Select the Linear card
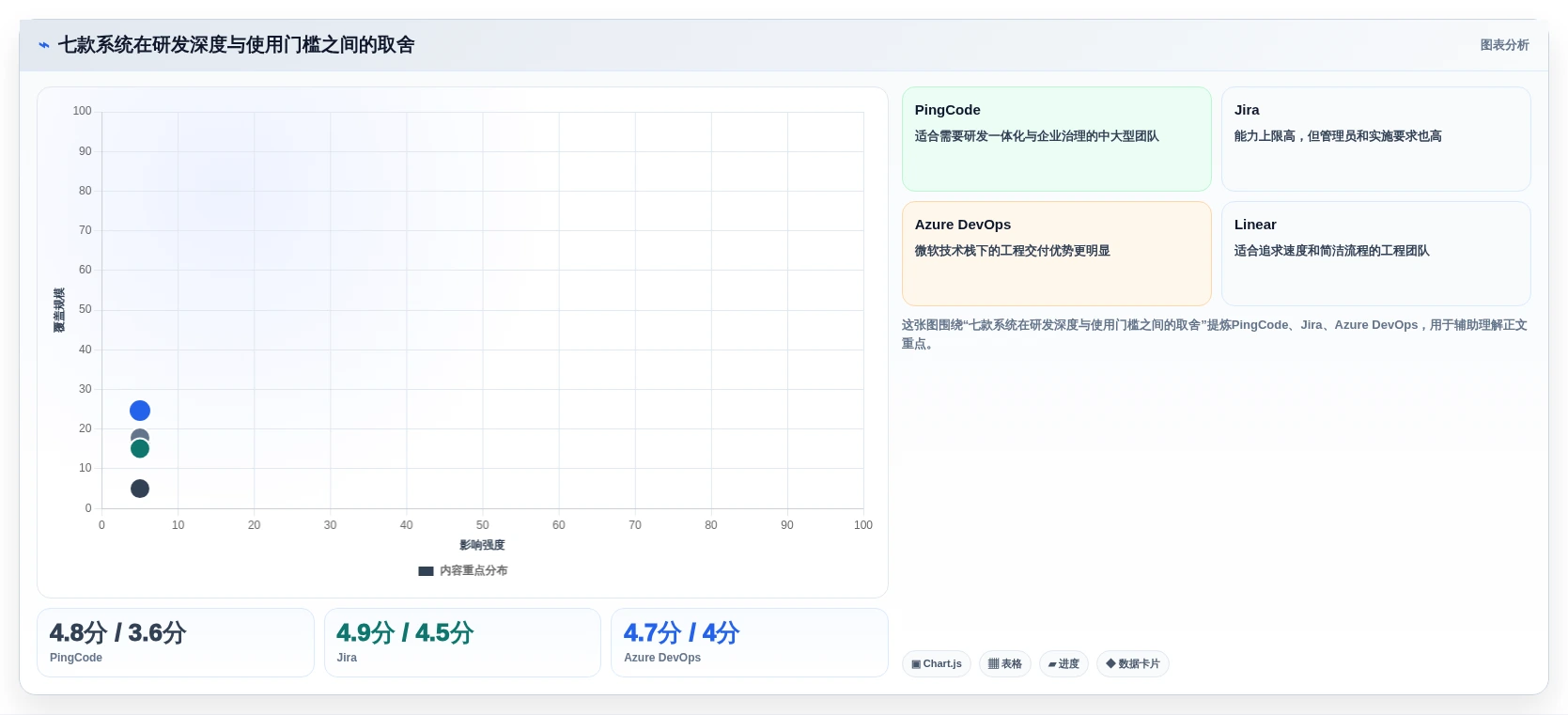Screen dimensions: 1568x715 tap(1375, 254)
